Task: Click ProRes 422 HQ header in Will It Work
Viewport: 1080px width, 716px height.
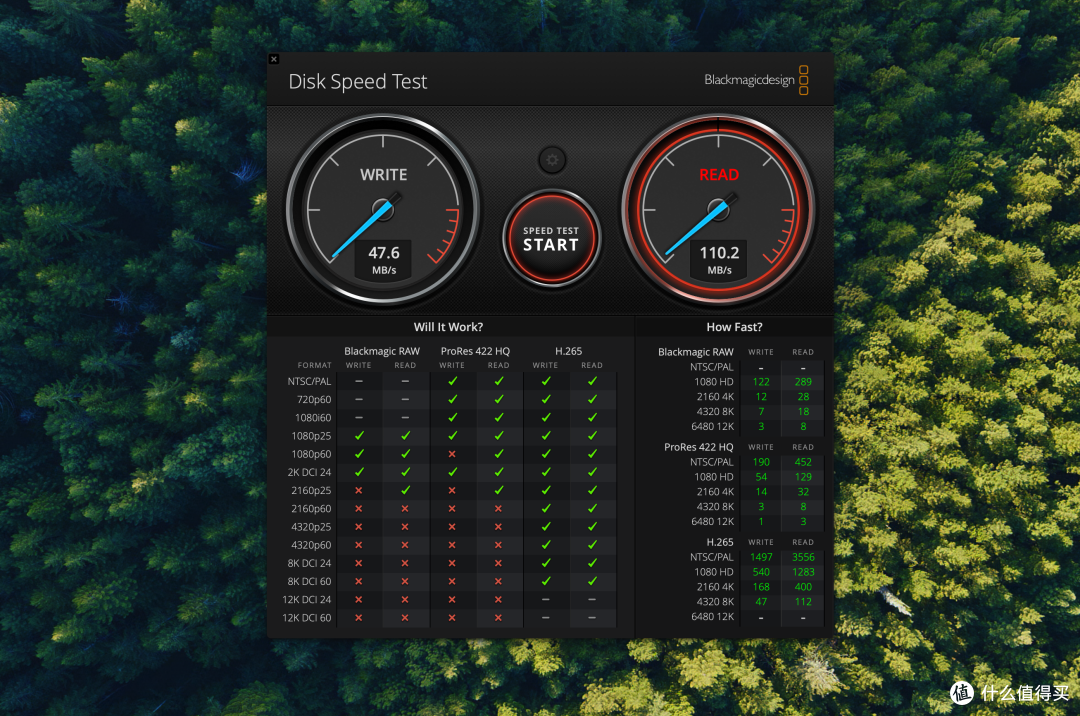Action: coord(475,351)
